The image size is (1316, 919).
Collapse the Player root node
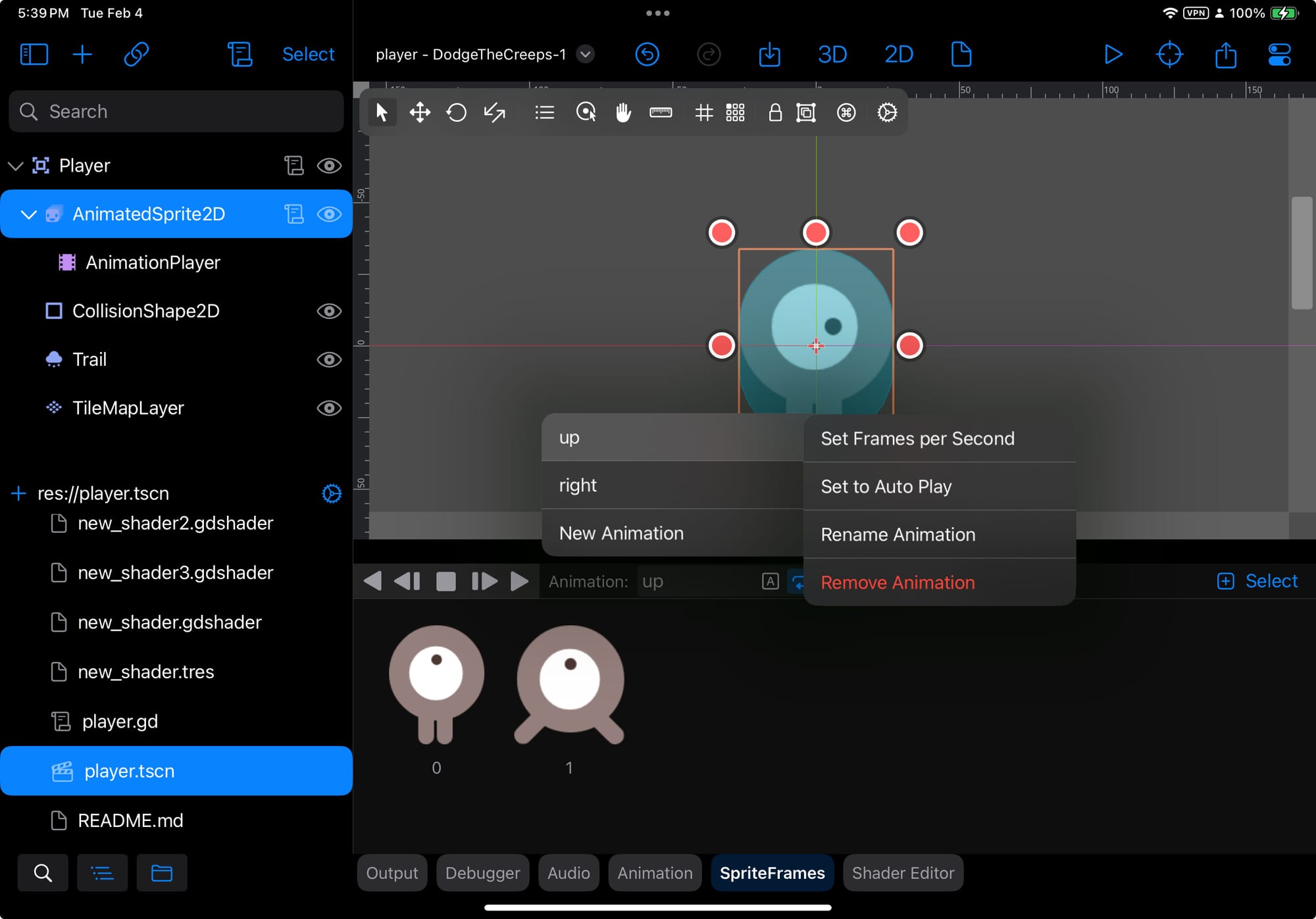coord(16,166)
